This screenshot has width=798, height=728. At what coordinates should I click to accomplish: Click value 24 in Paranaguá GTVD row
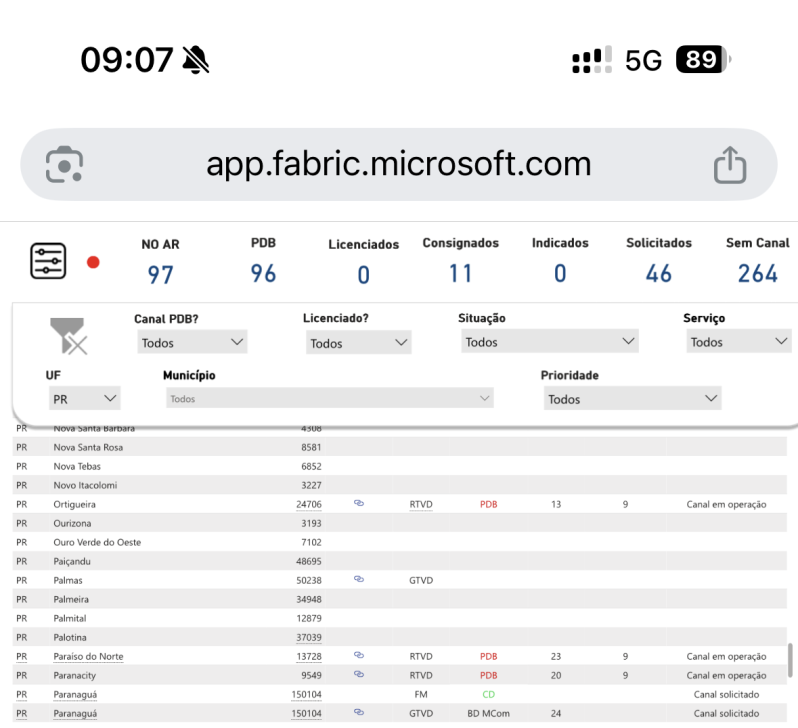tap(556, 713)
